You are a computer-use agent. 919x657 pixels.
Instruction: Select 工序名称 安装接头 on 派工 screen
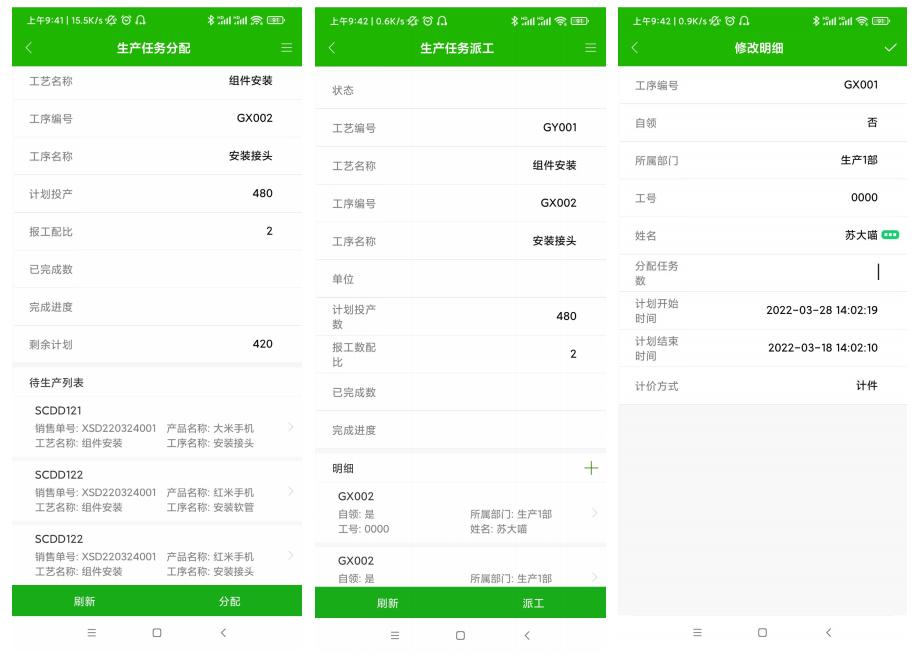554,240
